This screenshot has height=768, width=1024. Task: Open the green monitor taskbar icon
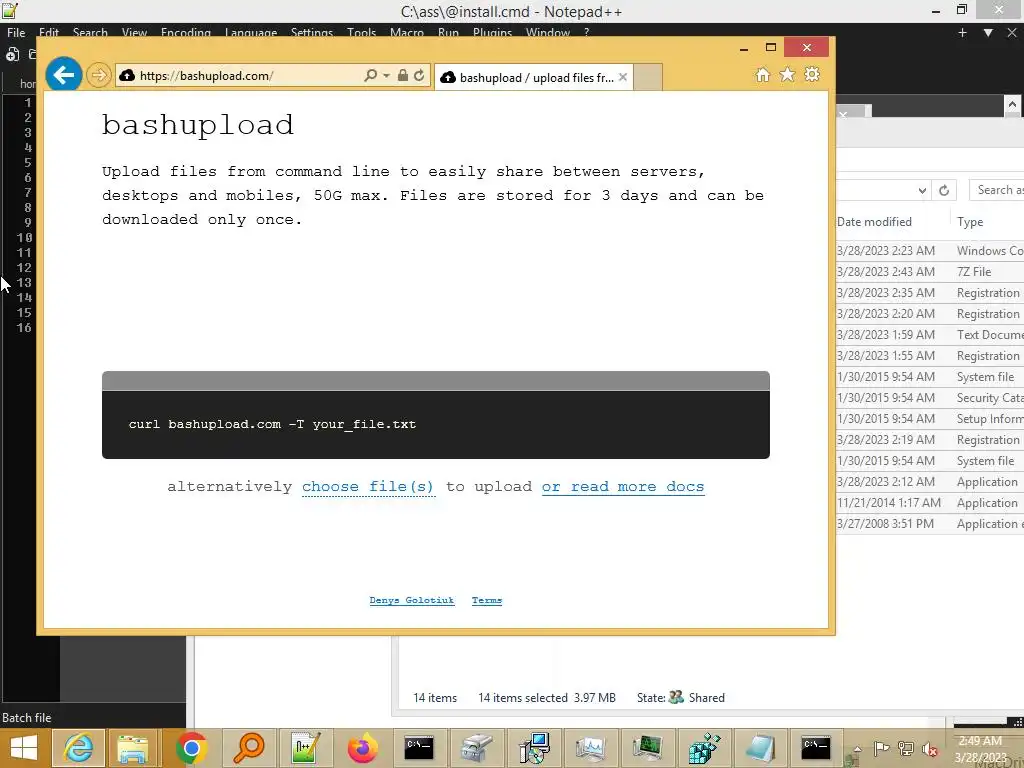[x=647, y=748]
